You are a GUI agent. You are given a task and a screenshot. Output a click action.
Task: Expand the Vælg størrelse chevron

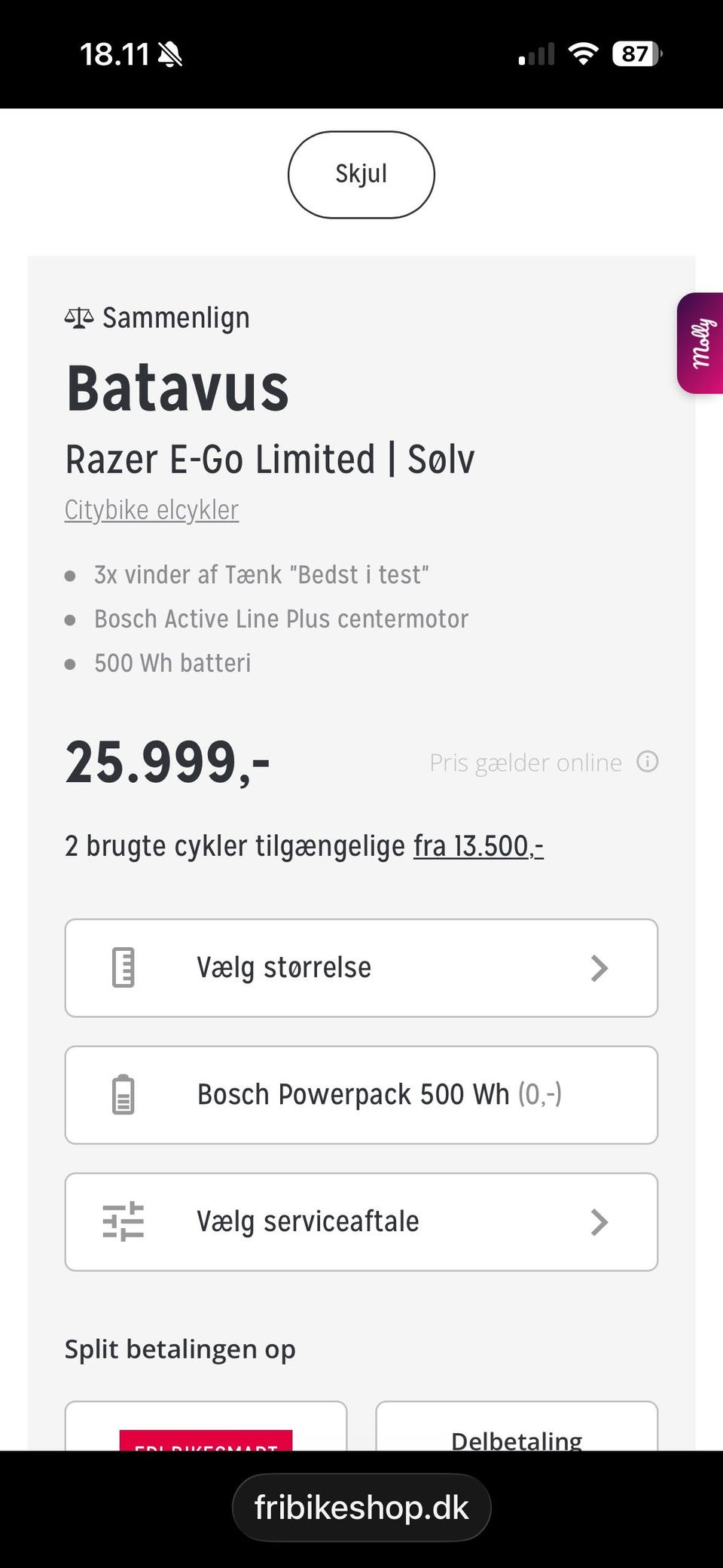tap(599, 968)
